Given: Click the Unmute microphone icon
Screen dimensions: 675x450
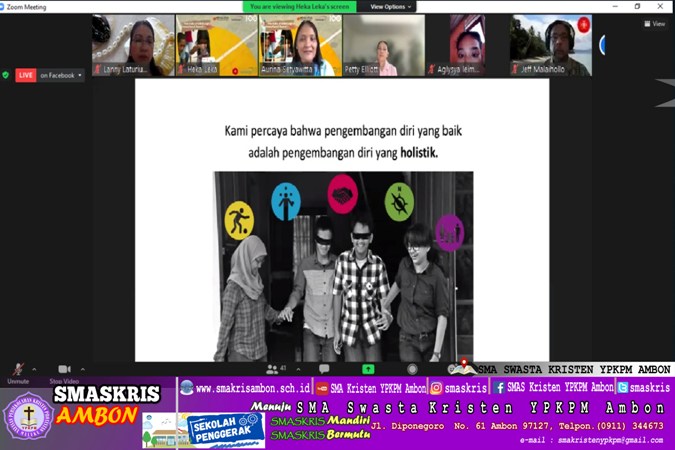Looking at the screenshot, I should coord(18,369).
